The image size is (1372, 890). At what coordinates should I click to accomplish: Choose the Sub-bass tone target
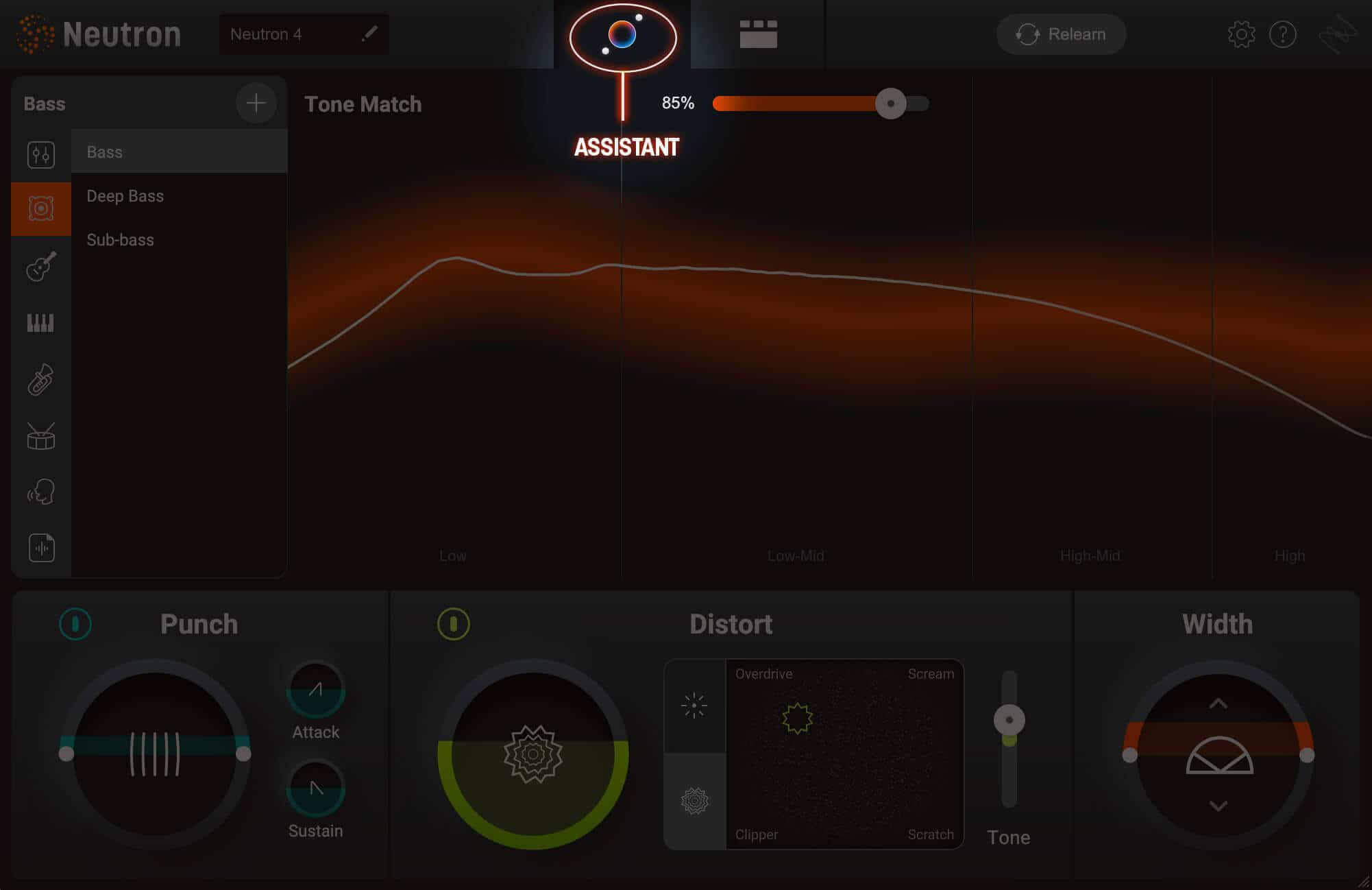[x=180, y=240]
